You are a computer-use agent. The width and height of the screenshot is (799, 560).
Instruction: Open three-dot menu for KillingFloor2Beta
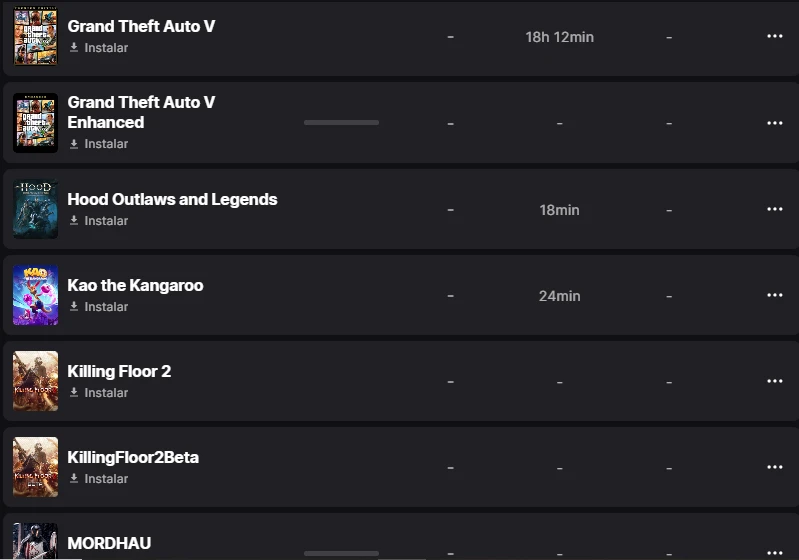pos(774,468)
